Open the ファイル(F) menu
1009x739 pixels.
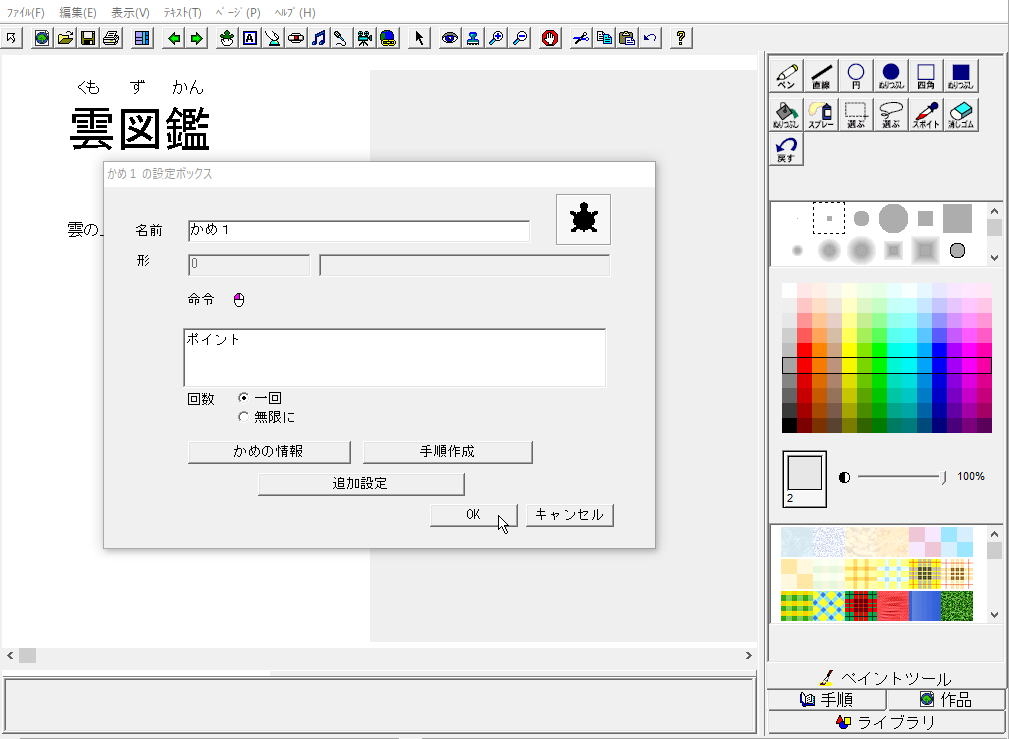pyautogui.click(x=26, y=13)
